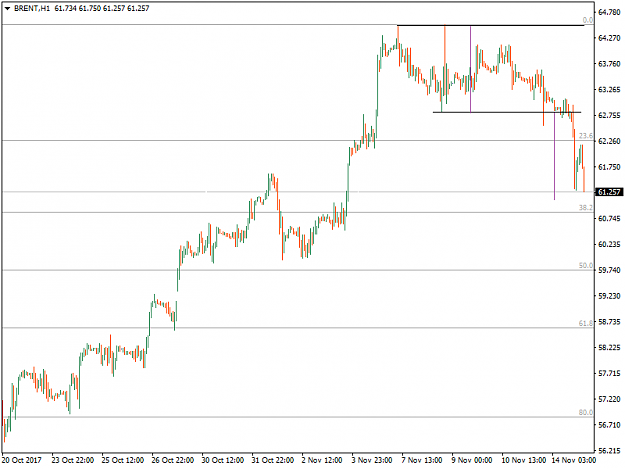Screen dimensions: 625x469
Task: Select the 57.220 price axis label
Action: [x=609, y=399]
